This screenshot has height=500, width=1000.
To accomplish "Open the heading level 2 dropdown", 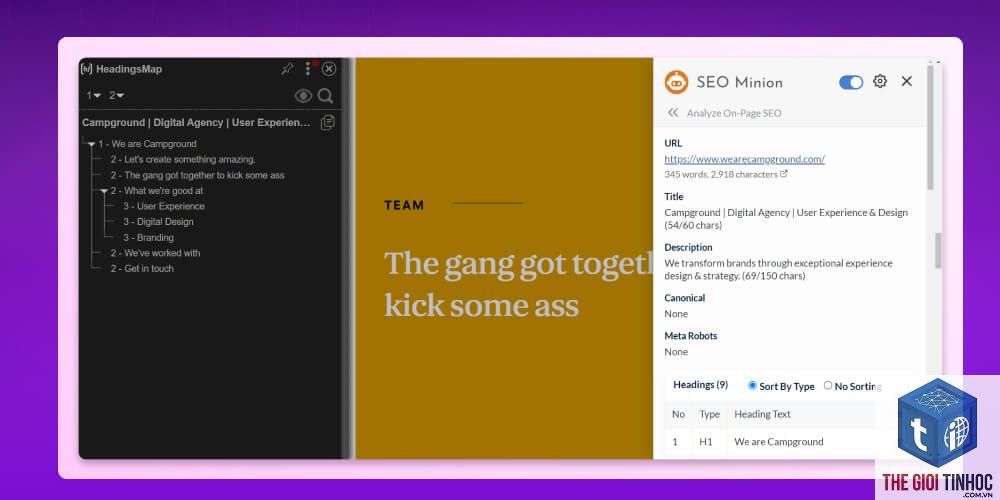I will pos(116,96).
